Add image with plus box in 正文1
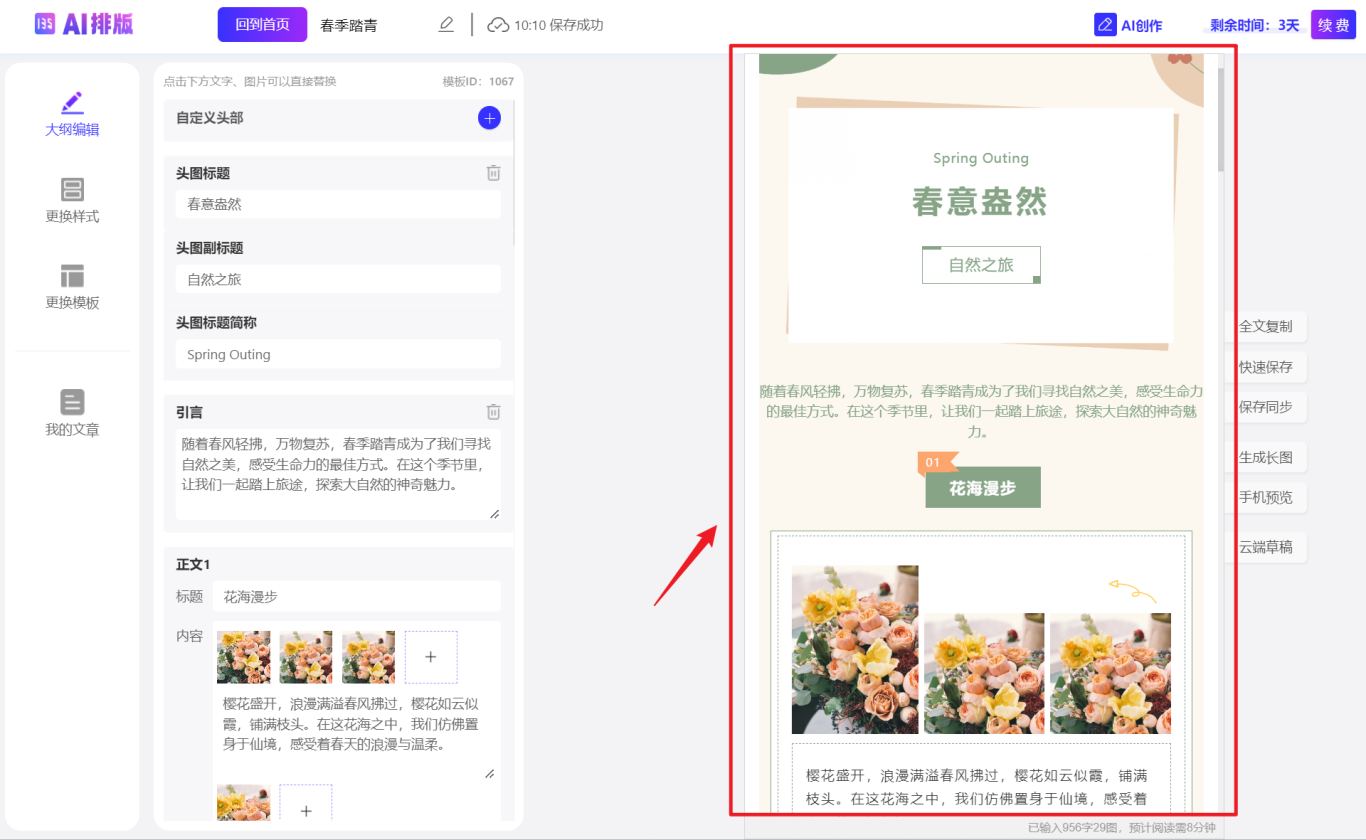Image resolution: width=1366 pixels, height=840 pixels. click(x=431, y=657)
